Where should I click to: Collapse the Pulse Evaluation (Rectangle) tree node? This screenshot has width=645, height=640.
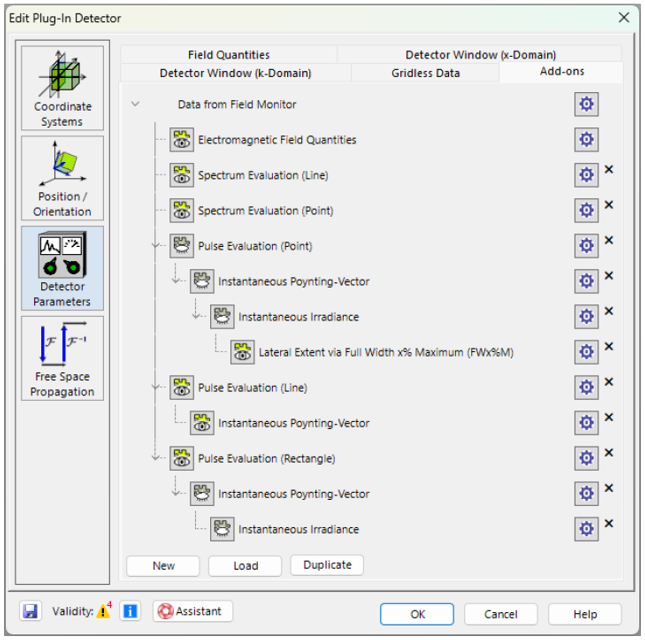pyautogui.click(x=155, y=458)
